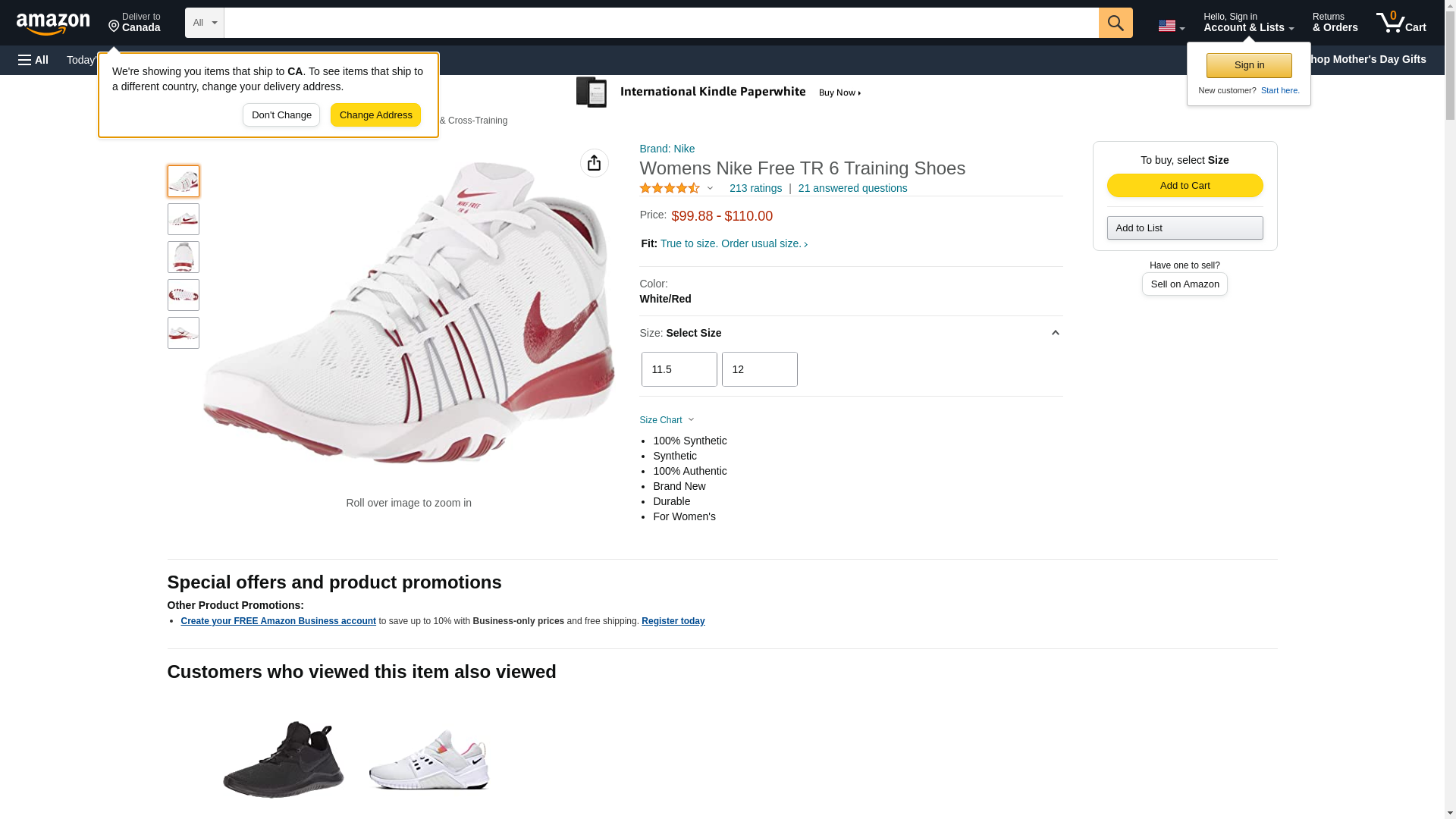Click the search input field
The height and width of the screenshot is (819, 1456).
(x=661, y=23)
